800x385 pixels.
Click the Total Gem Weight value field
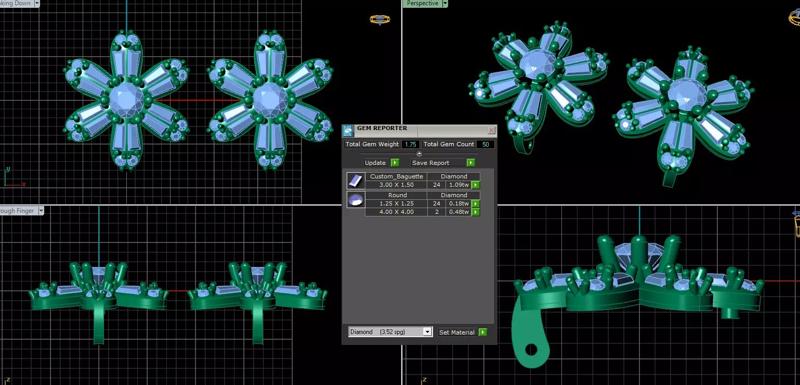coord(410,144)
